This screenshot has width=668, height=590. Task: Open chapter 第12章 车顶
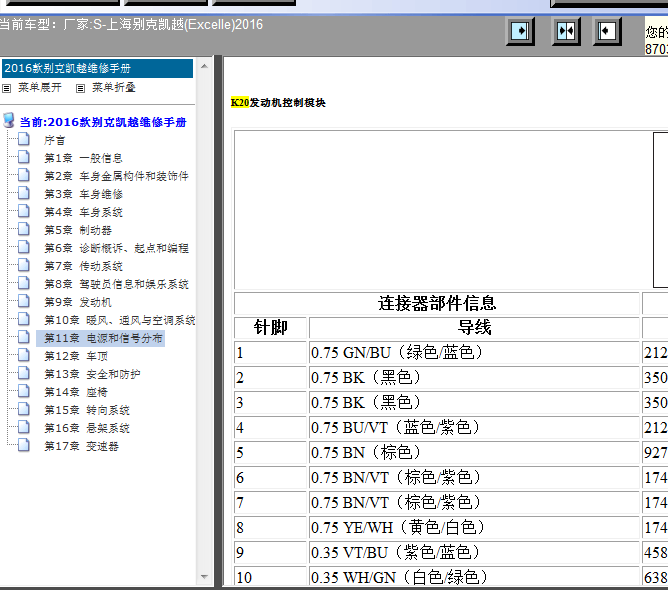pos(76,356)
